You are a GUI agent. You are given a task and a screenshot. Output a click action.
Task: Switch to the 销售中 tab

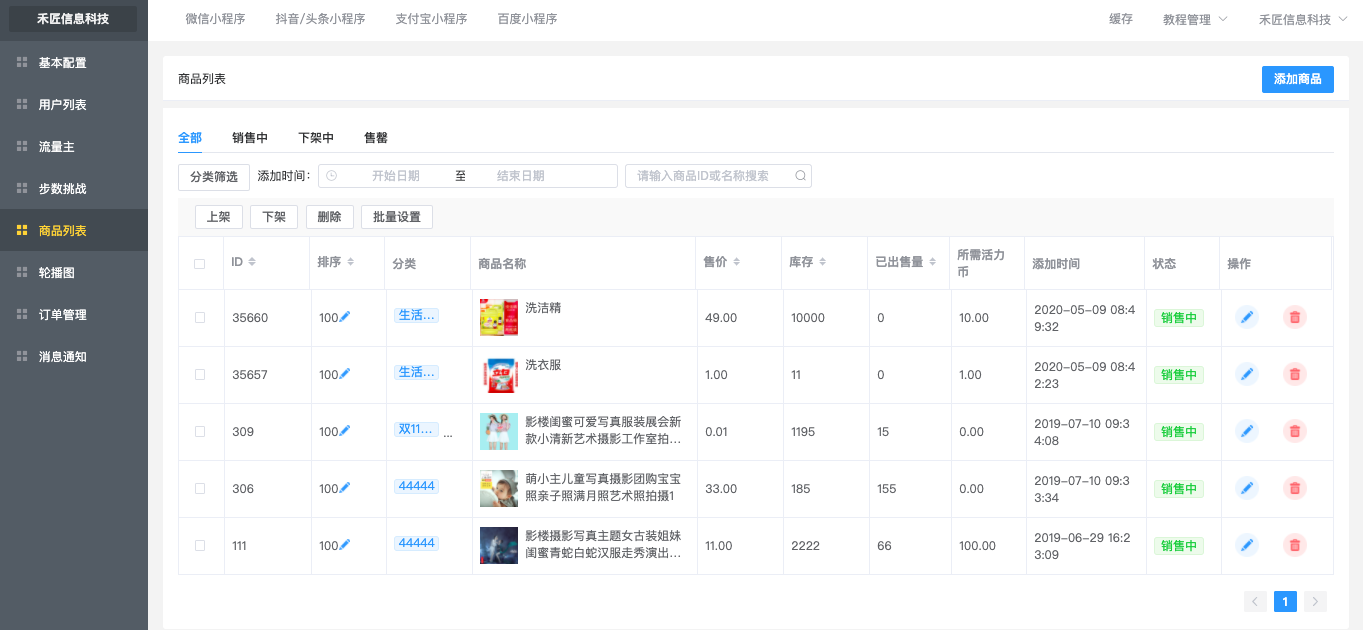(x=250, y=138)
